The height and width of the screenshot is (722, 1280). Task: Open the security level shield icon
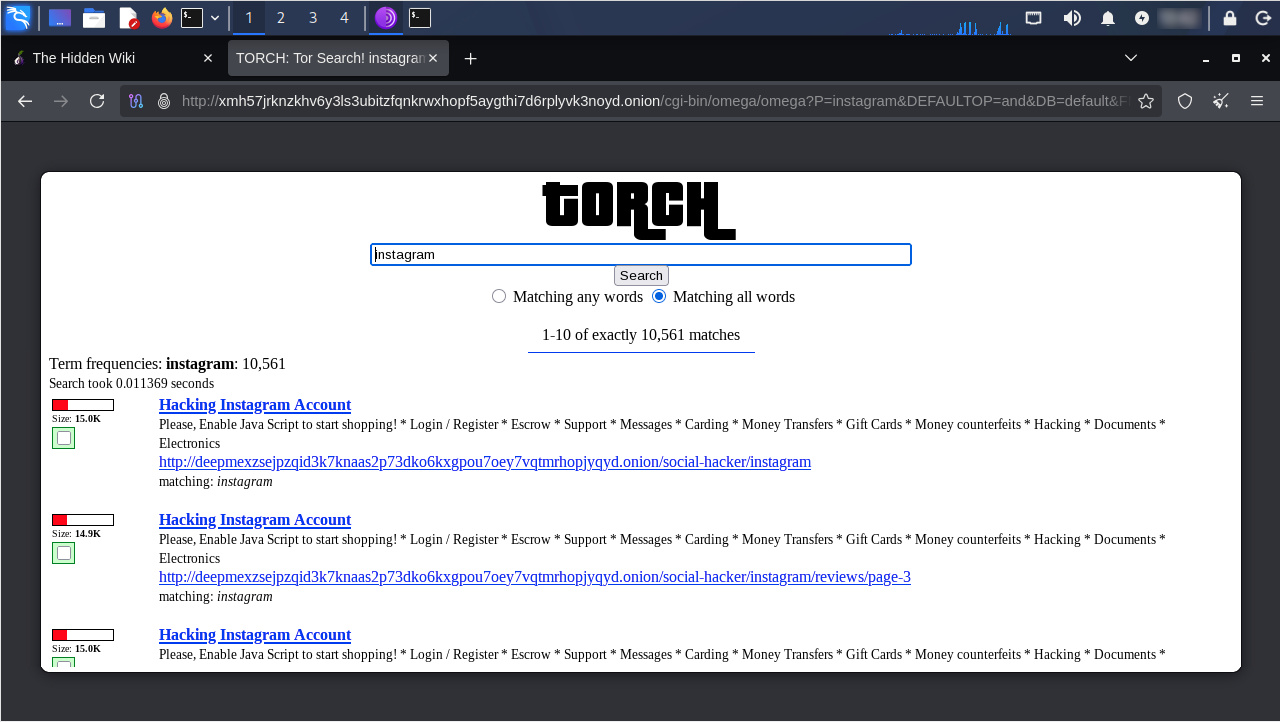pyautogui.click(x=1185, y=101)
